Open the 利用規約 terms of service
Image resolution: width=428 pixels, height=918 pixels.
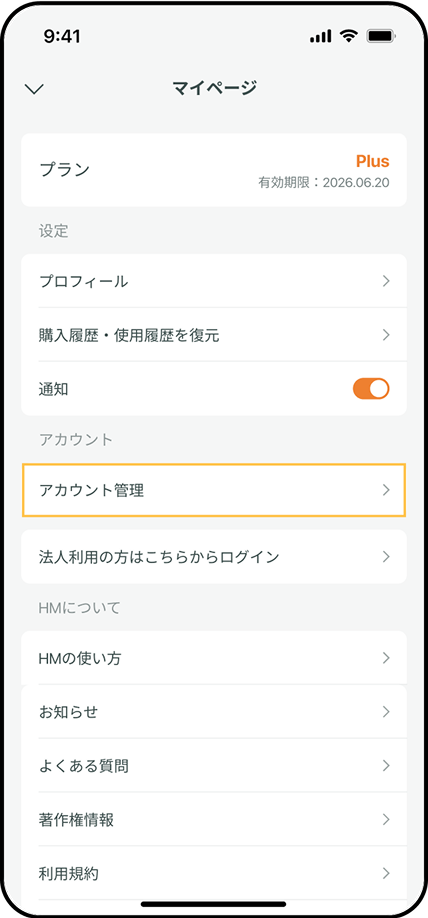[x=214, y=874]
